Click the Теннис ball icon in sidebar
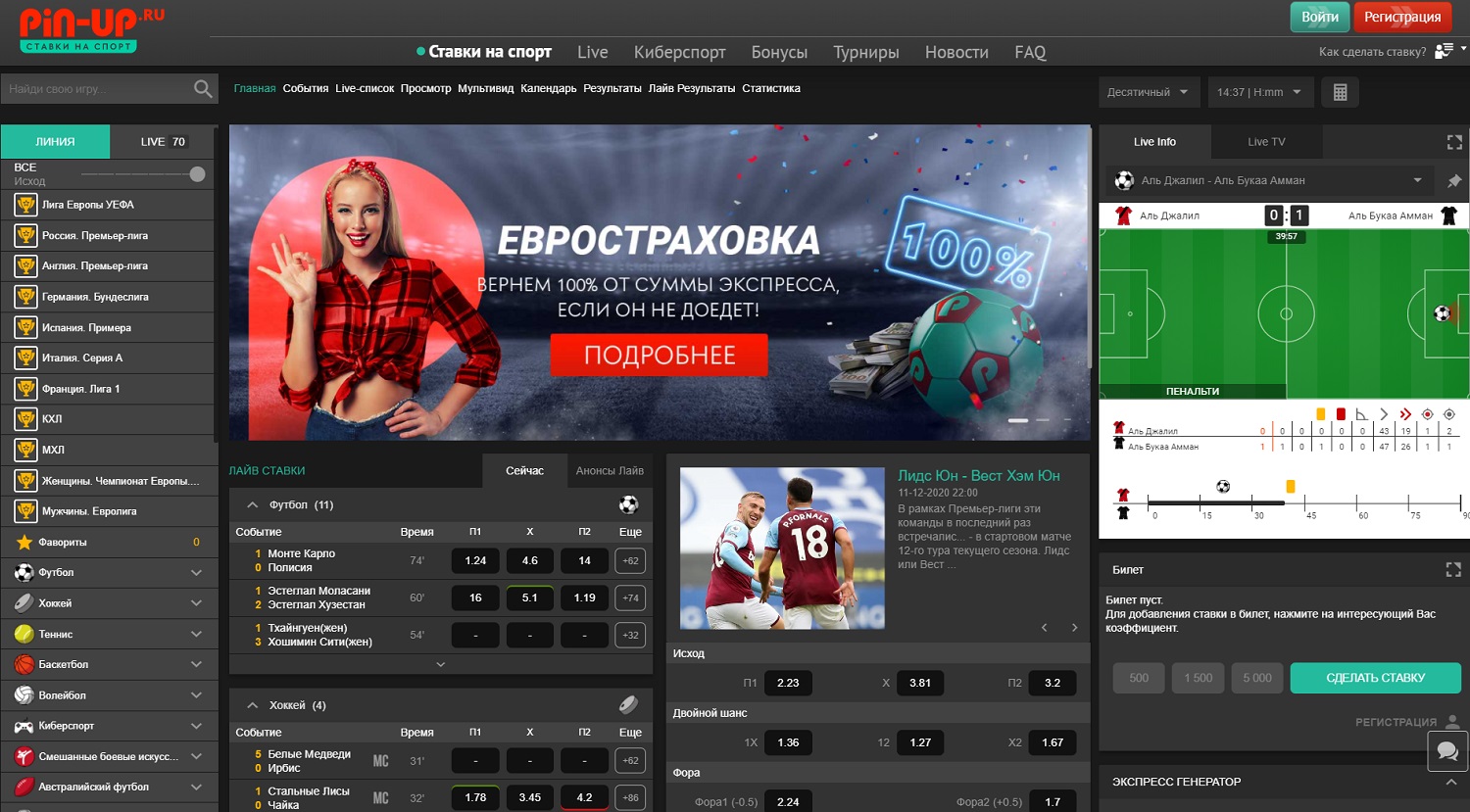1470x812 pixels. pos(24,634)
